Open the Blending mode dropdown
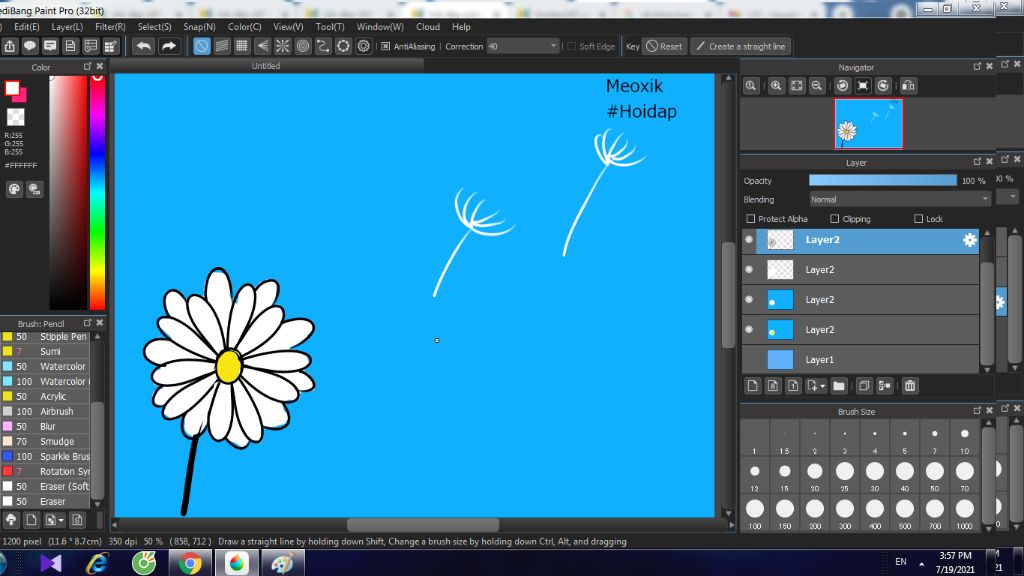 tap(901, 200)
